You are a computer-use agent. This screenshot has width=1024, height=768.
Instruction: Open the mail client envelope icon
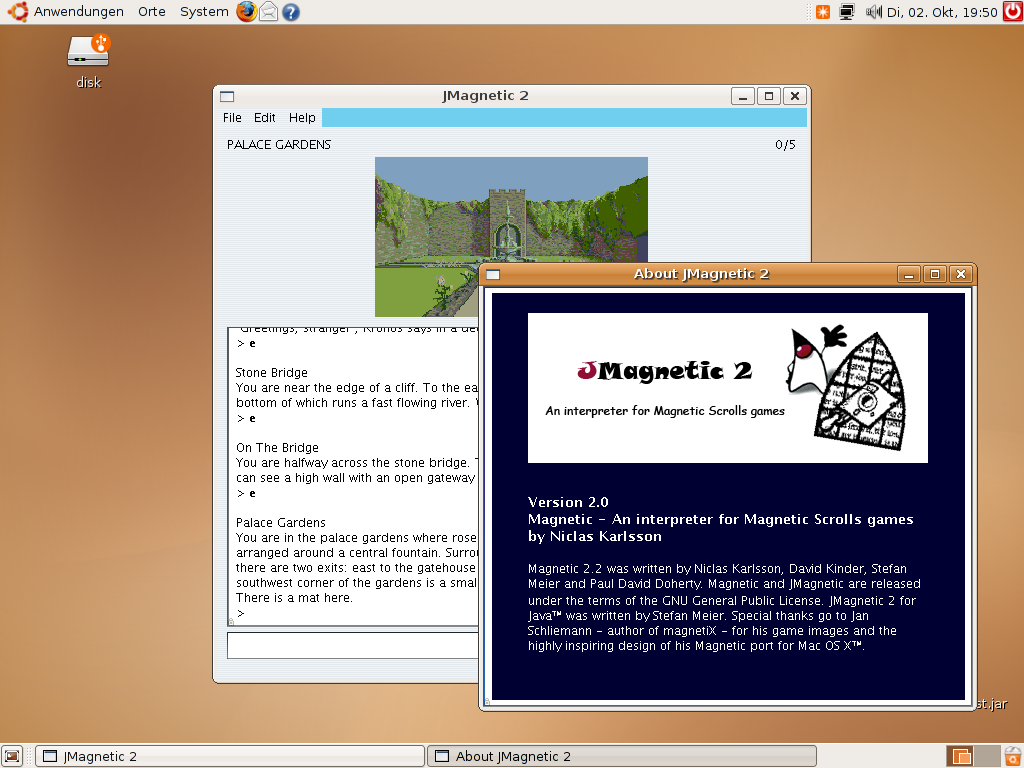pyautogui.click(x=269, y=12)
